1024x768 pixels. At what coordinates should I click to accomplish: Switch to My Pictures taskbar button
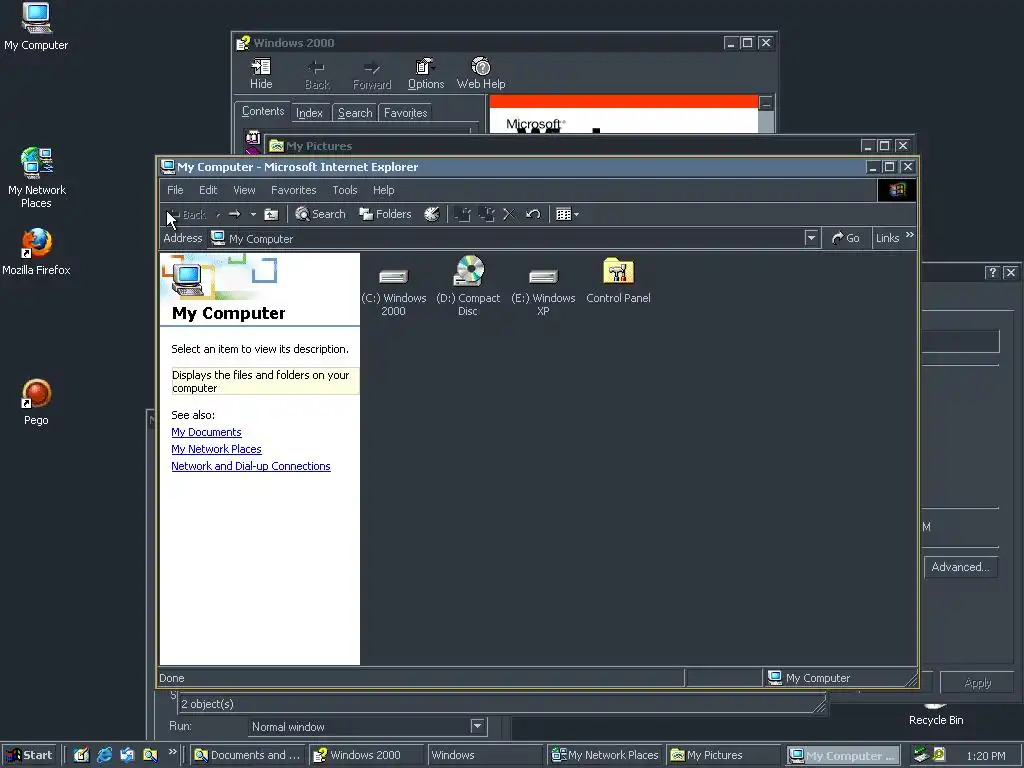tap(722, 755)
